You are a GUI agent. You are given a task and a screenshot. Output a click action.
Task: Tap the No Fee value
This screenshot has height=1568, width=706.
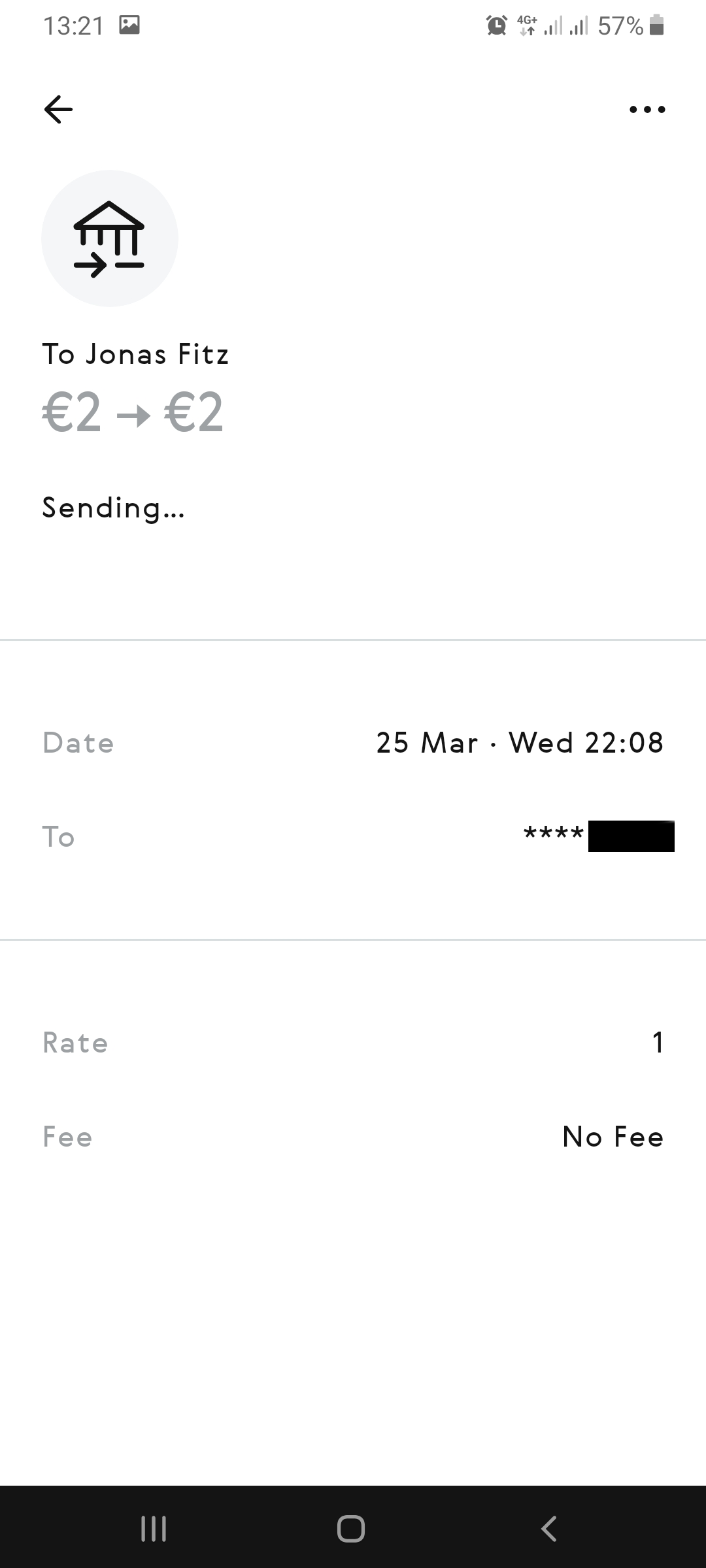click(613, 1137)
